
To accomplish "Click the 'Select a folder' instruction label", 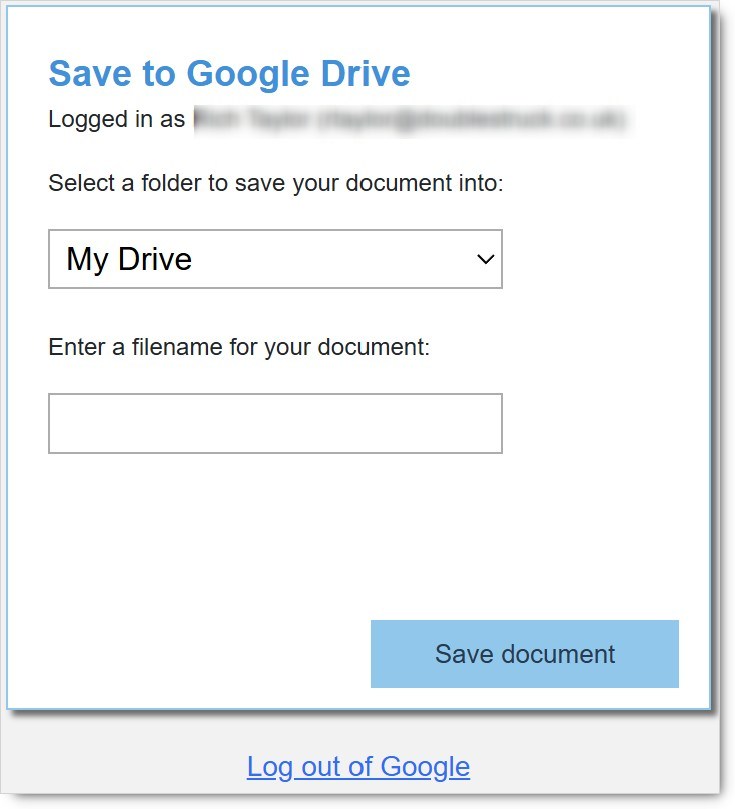I will [275, 183].
